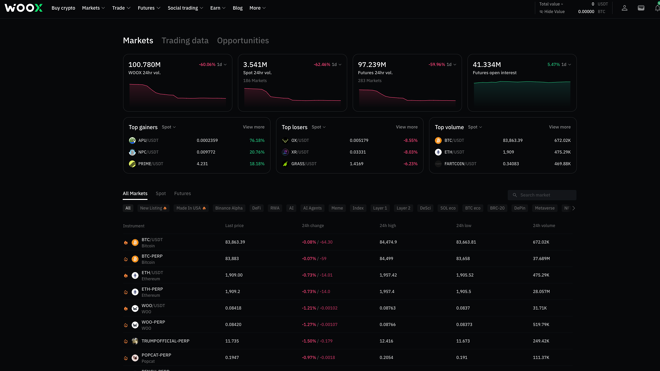
Task: Expand the Trade header menu
Action: click(121, 8)
